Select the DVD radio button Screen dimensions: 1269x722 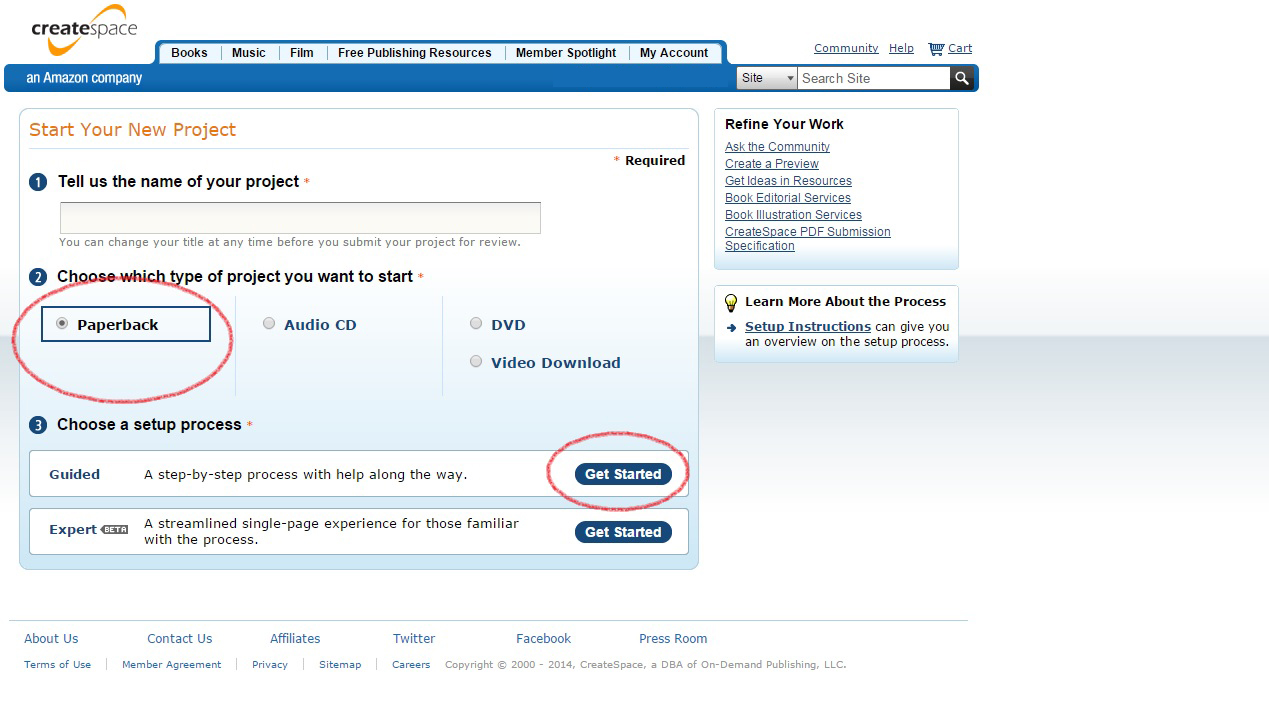tap(476, 324)
